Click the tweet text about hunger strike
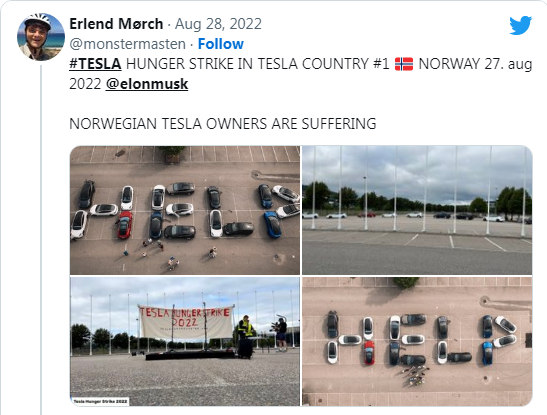The image size is (547, 415). (x=300, y=74)
